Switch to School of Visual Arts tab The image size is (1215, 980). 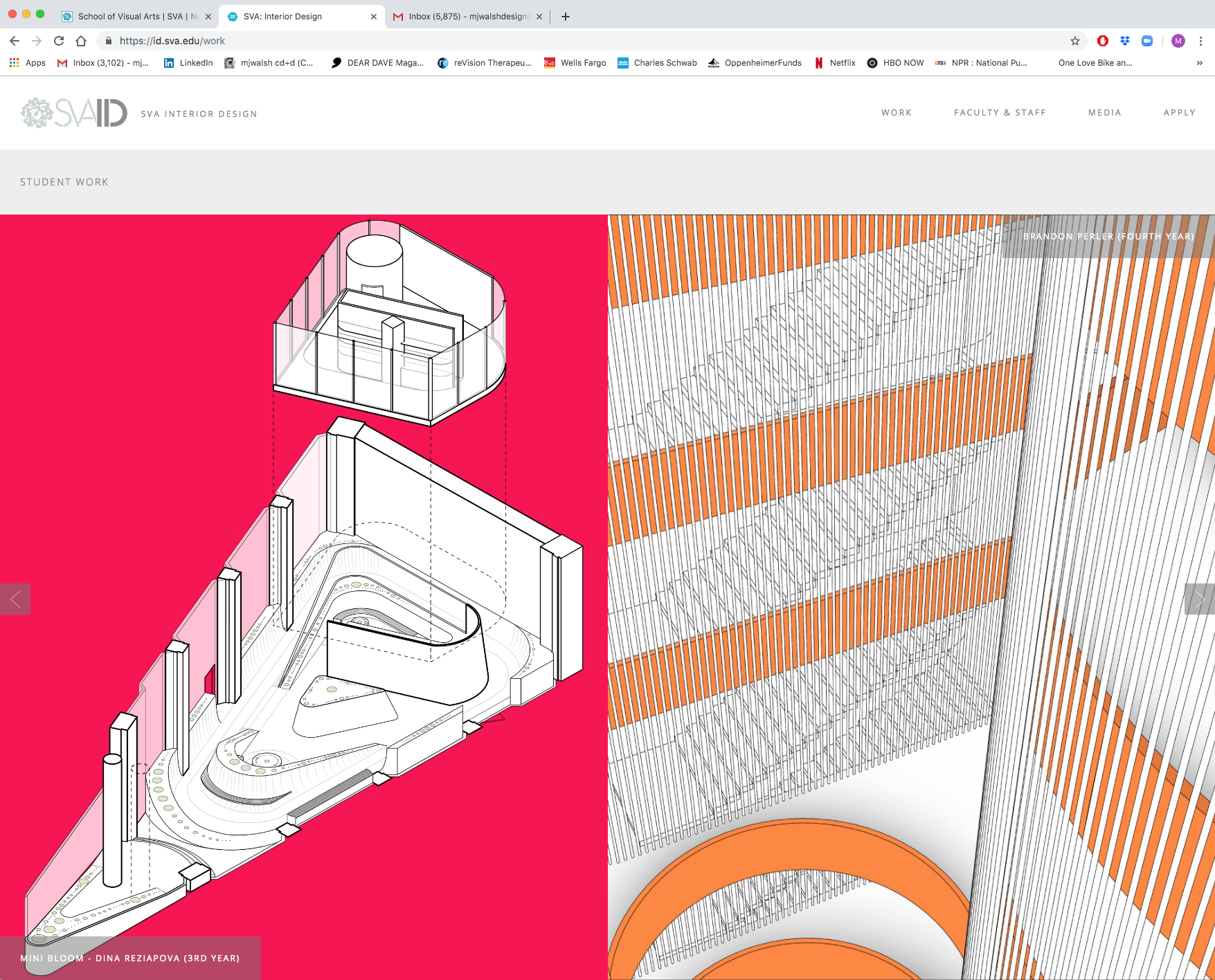(136, 17)
